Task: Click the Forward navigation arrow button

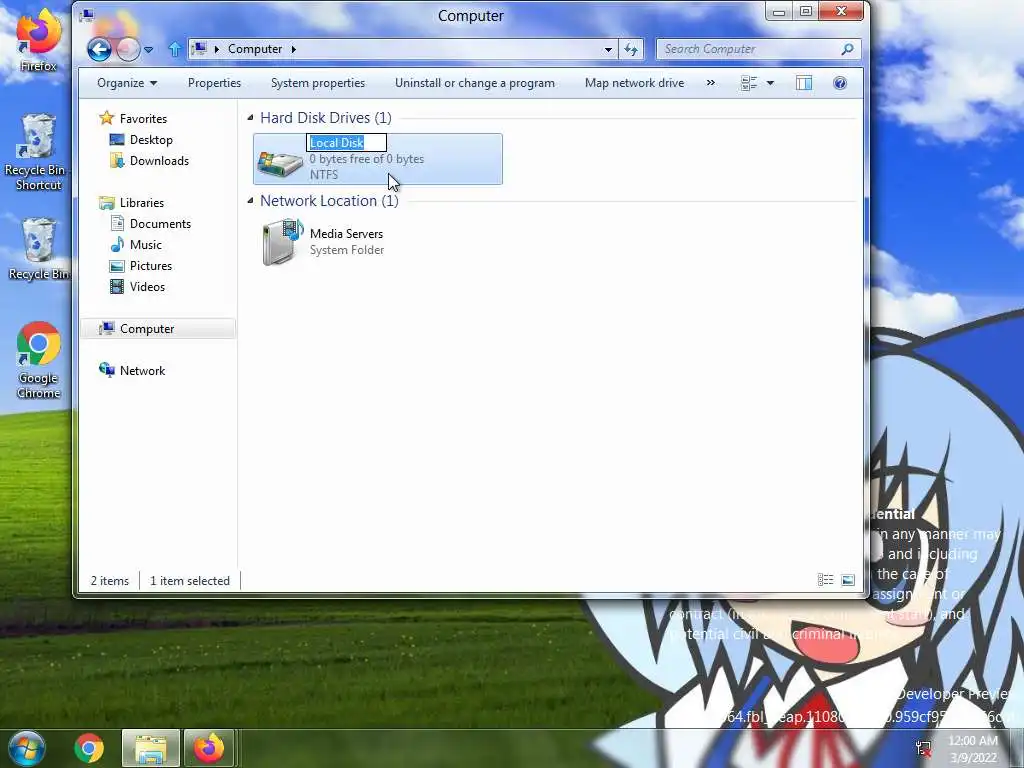Action: (128, 49)
